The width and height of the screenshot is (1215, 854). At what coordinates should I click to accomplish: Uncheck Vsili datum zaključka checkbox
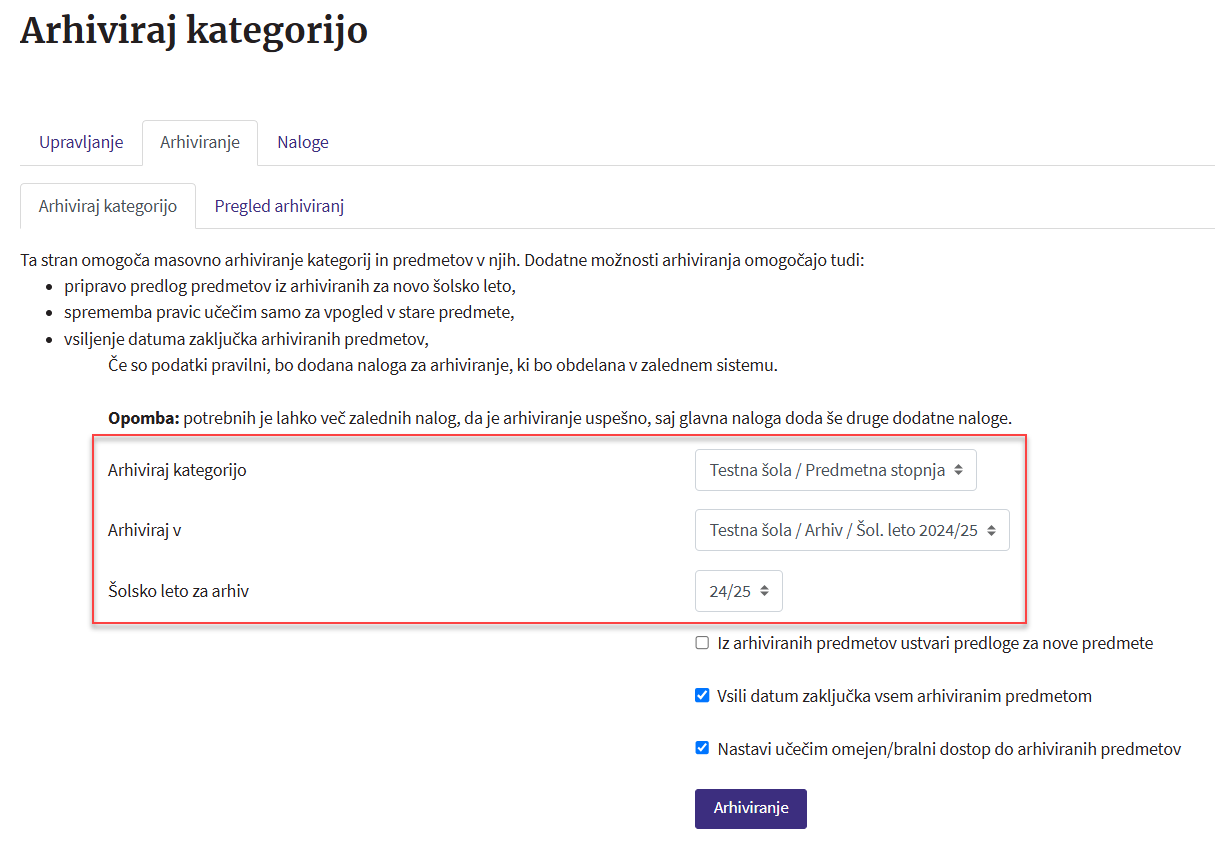point(702,695)
